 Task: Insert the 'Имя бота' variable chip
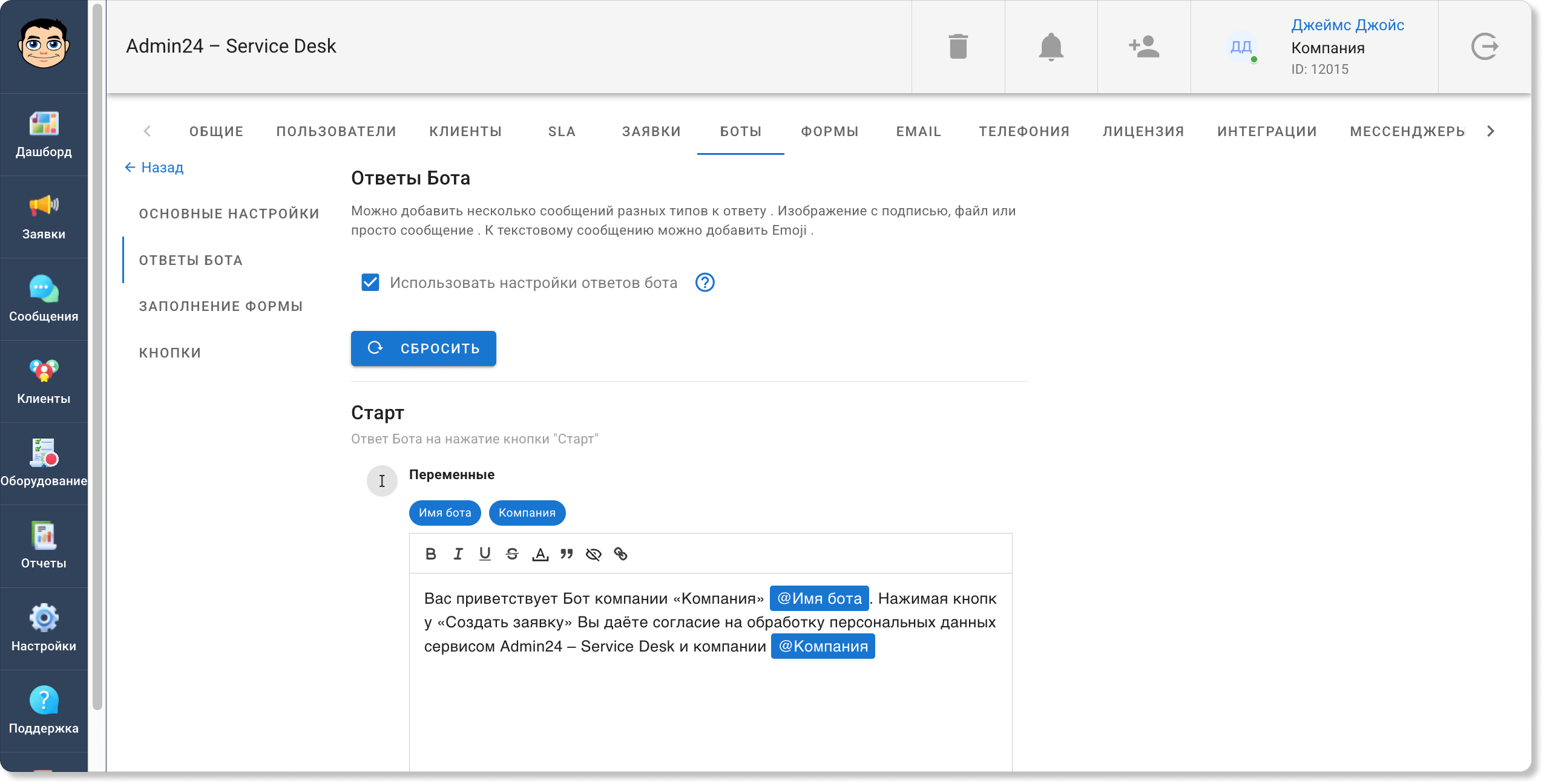click(x=445, y=513)
